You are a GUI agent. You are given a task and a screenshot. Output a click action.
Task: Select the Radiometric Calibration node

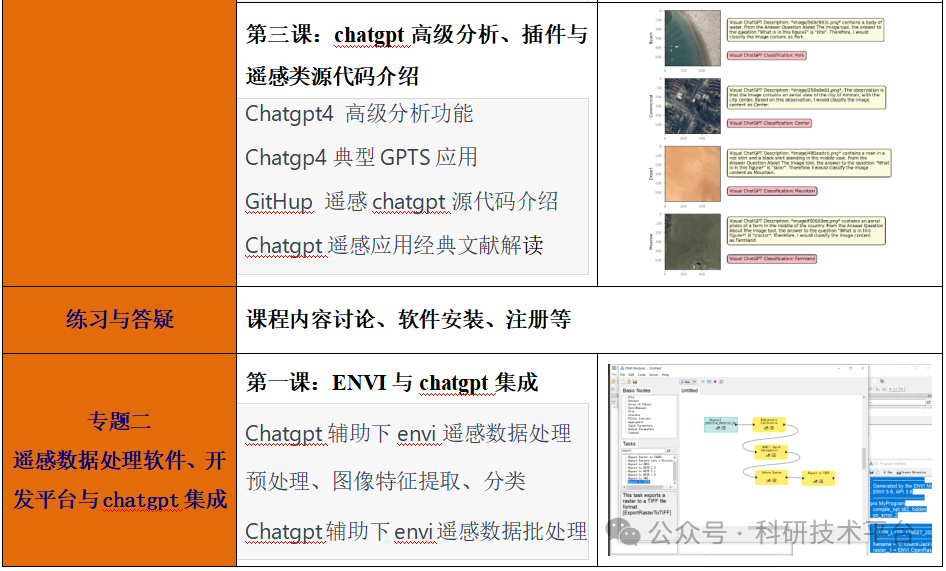(x=769, y=425)
